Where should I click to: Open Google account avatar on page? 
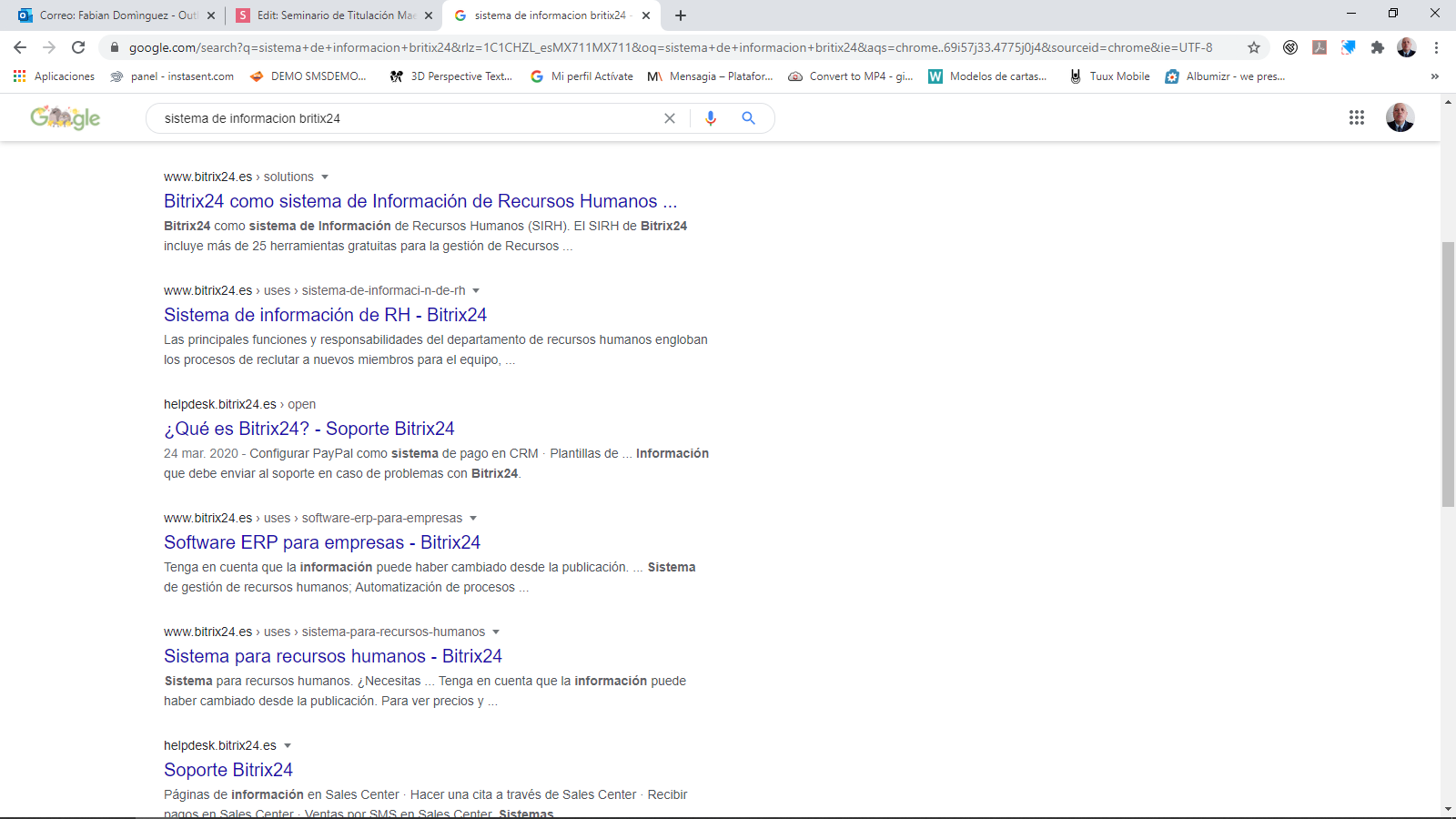coord(1400,117)
